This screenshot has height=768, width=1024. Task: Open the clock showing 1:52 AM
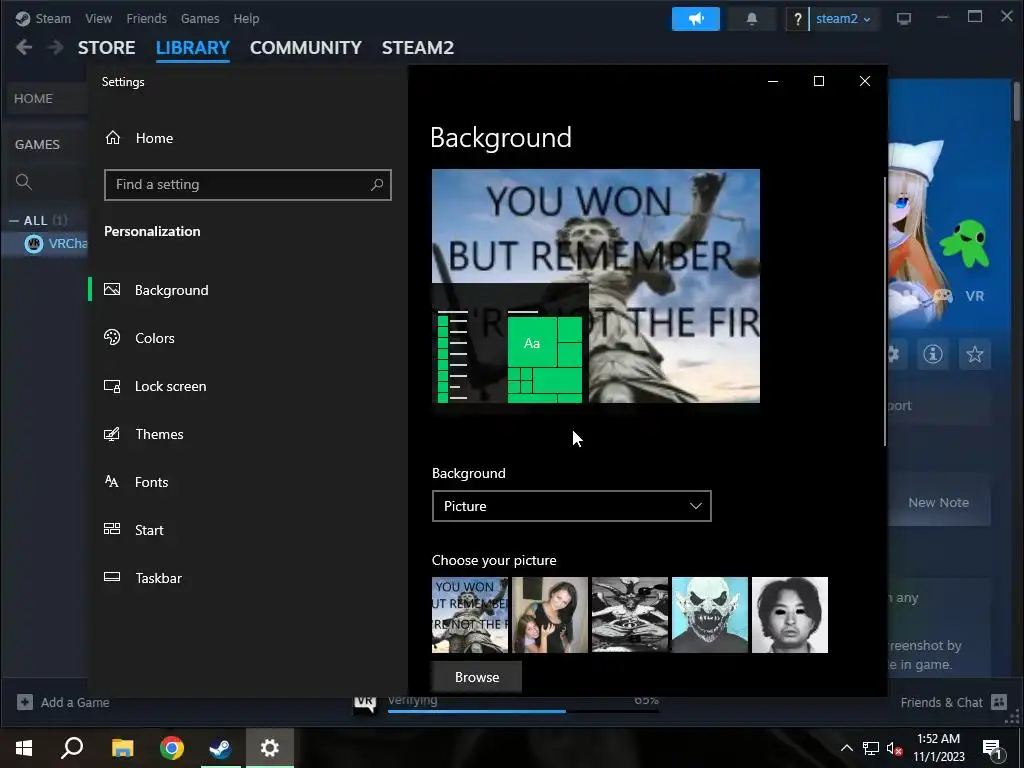(938, 748)
